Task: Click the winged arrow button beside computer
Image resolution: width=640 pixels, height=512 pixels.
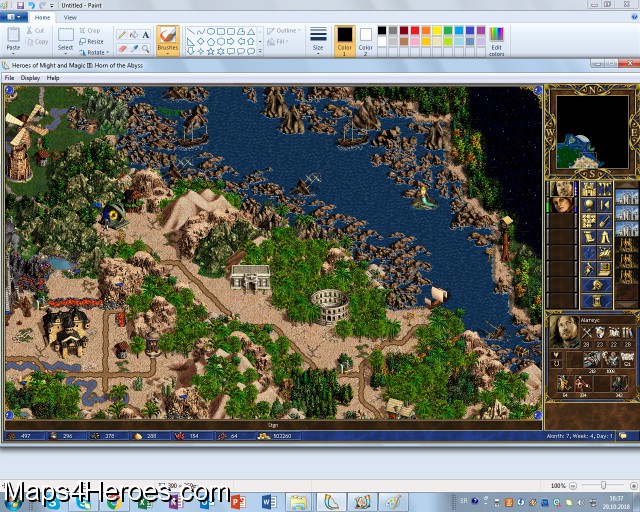Action: click(589, 269)
